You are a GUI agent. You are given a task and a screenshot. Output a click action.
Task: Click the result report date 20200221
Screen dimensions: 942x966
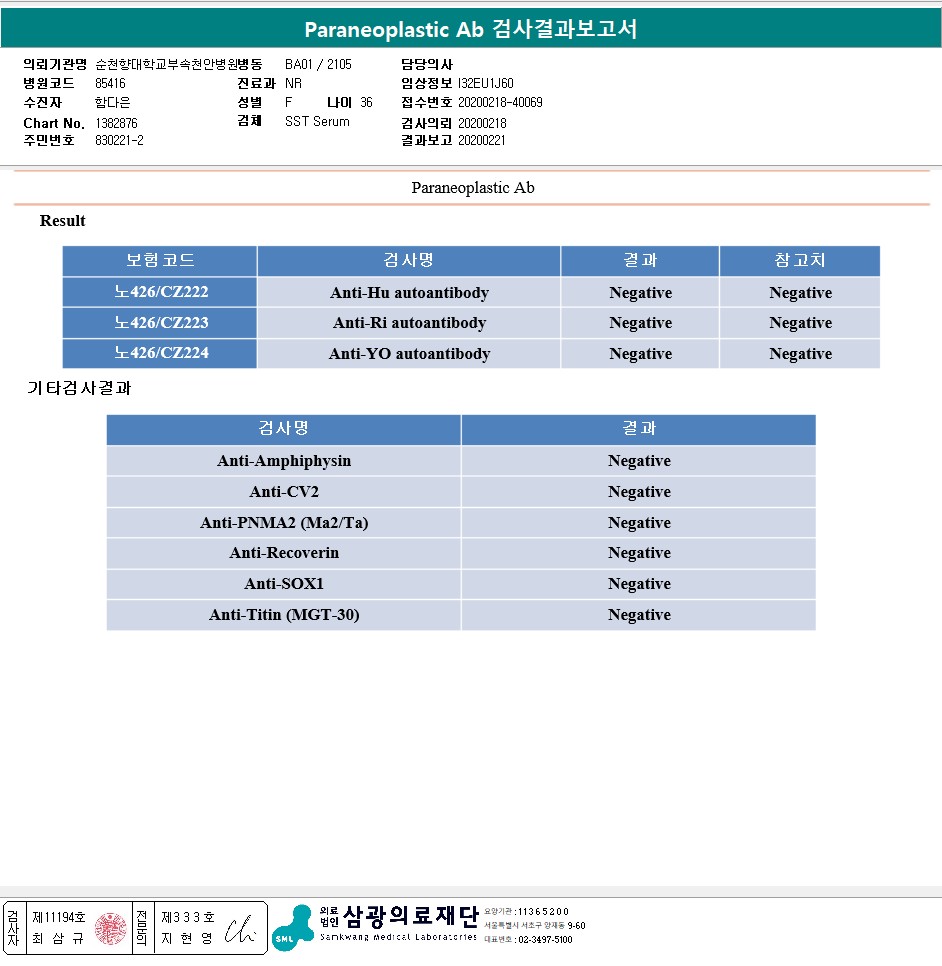[x=481, y=140]
